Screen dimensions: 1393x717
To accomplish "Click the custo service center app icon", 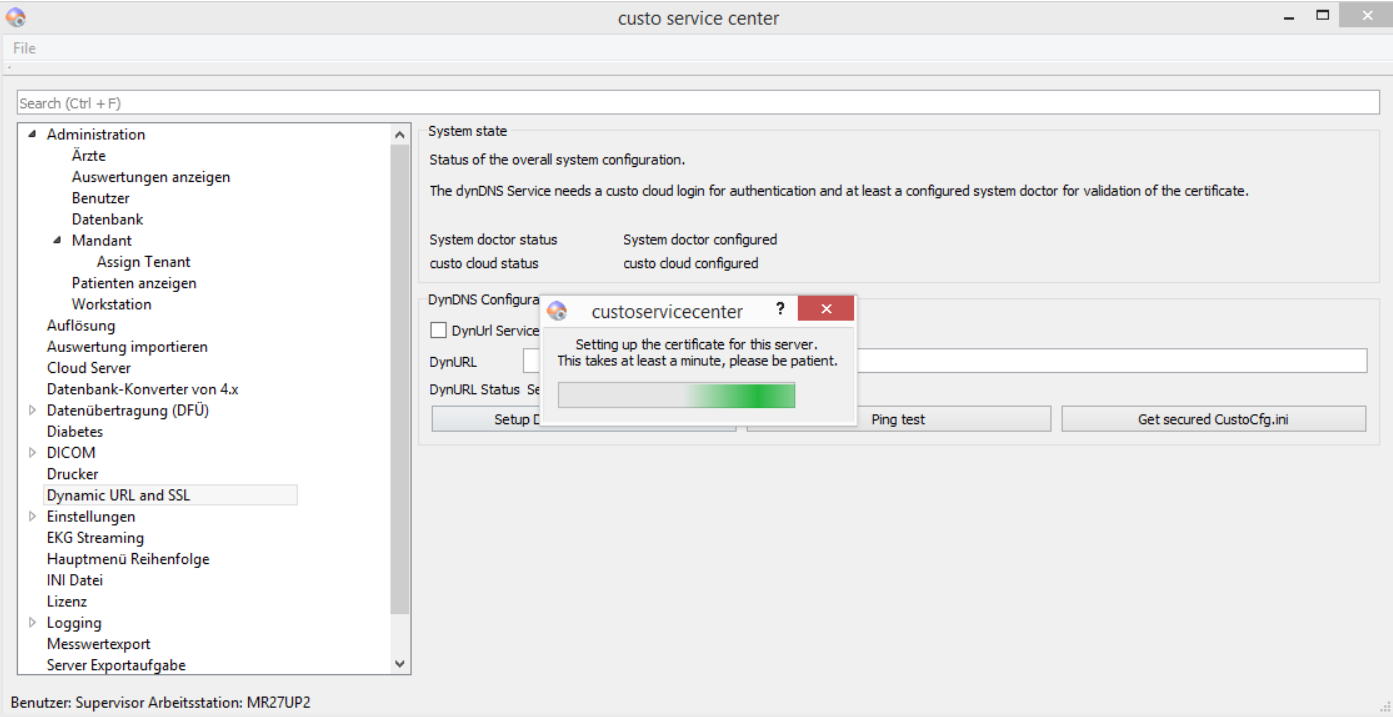I will tap(16, 17).
